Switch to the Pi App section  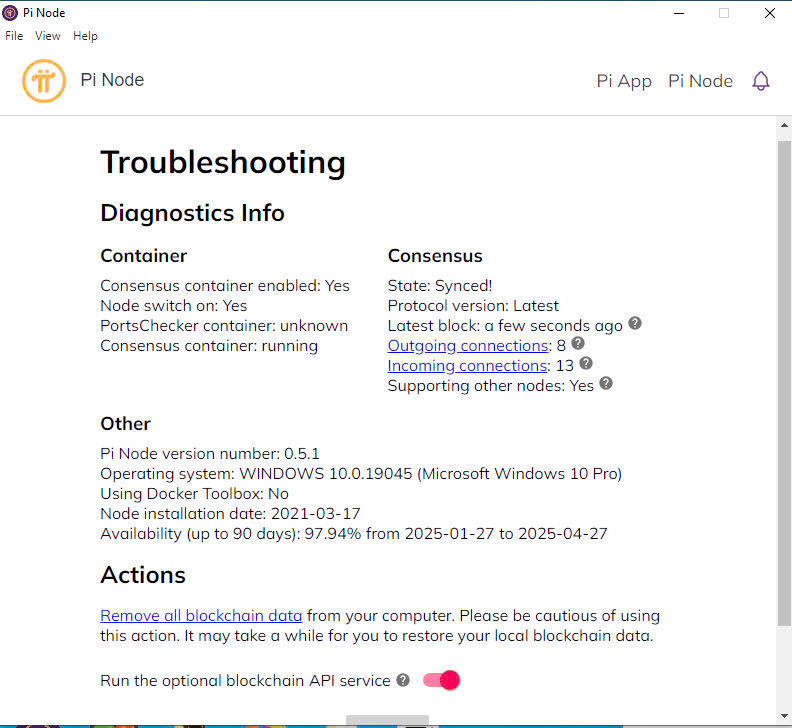coord(624,81)
